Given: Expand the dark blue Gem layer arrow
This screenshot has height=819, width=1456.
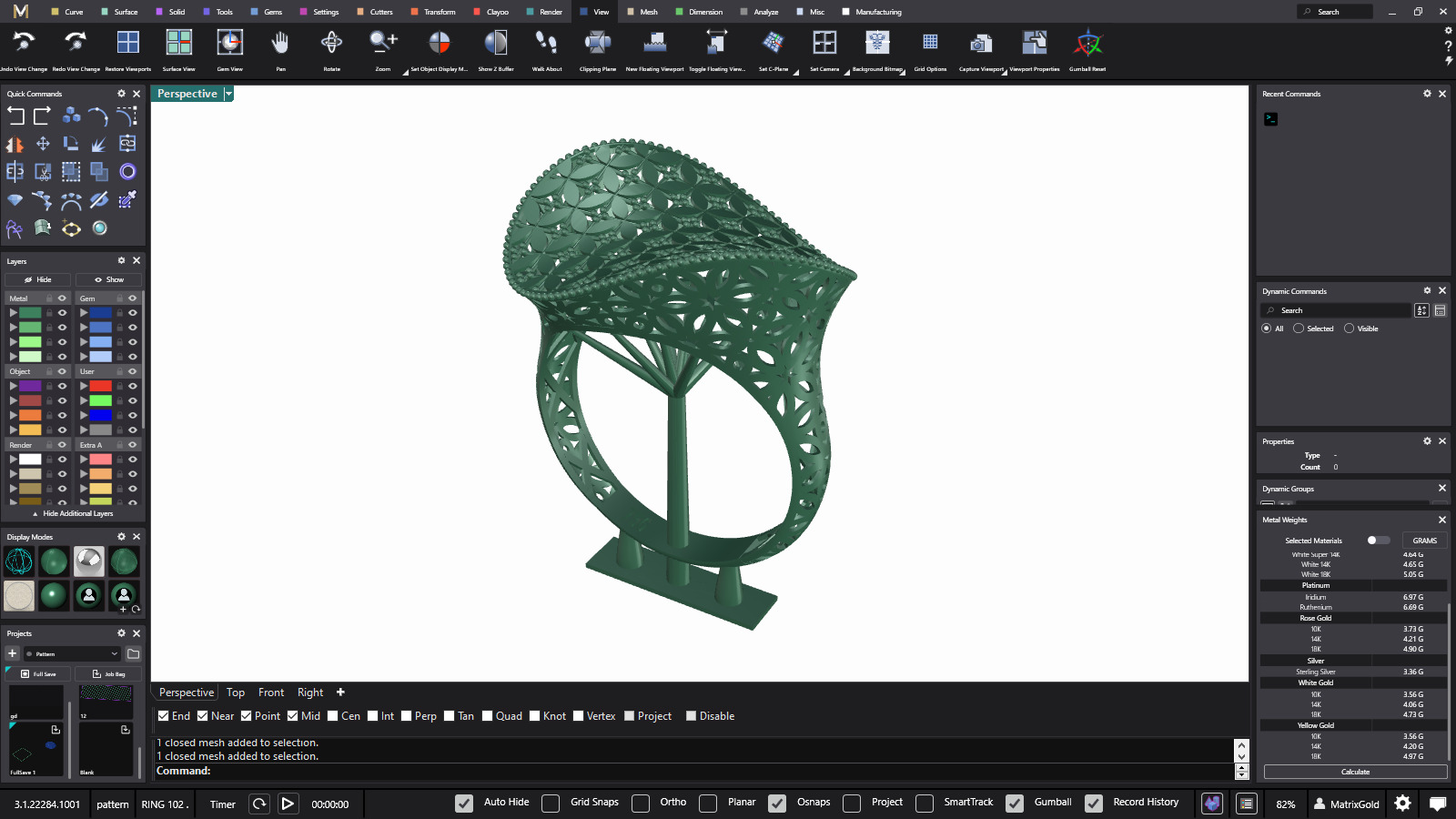Looking at the screenshot, I should click(x=83, y=313).
